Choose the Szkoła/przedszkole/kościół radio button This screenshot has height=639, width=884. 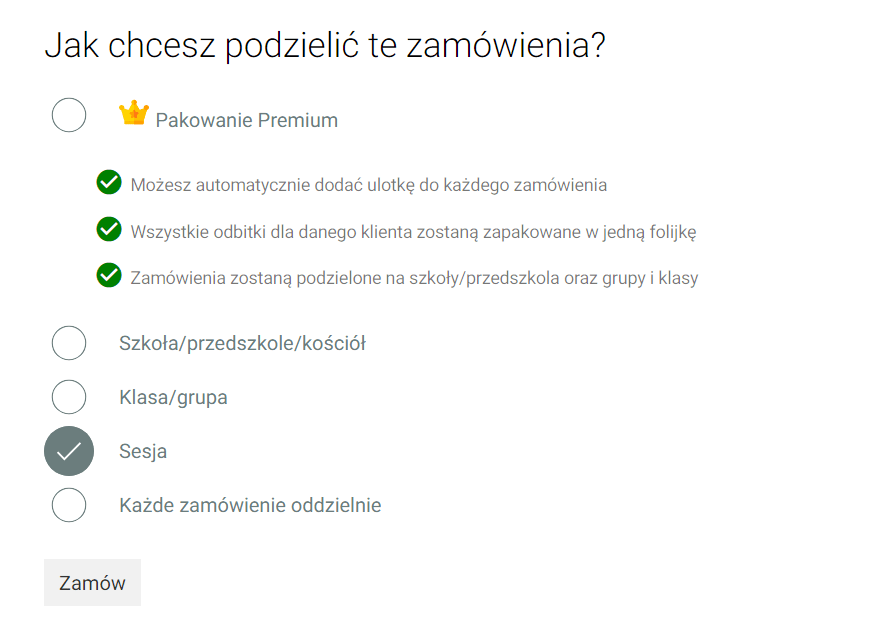[69, 343]
